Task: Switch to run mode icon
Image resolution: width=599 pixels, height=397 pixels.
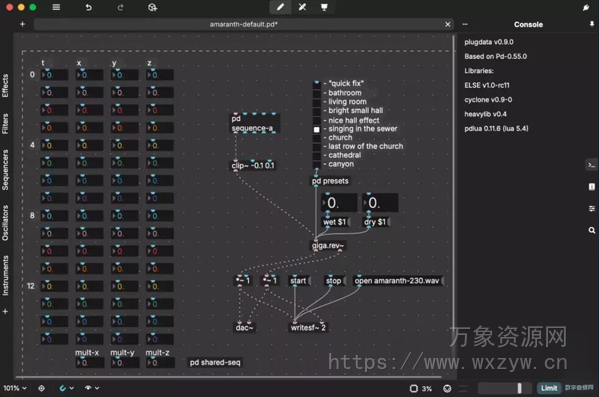Action: [302, 7]
